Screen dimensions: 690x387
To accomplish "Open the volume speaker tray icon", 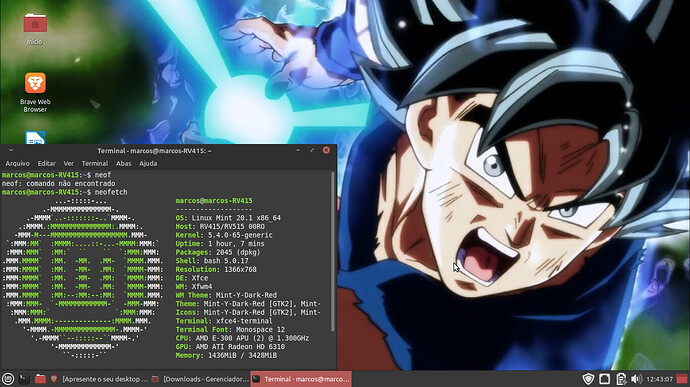I will tap(636, 379).
